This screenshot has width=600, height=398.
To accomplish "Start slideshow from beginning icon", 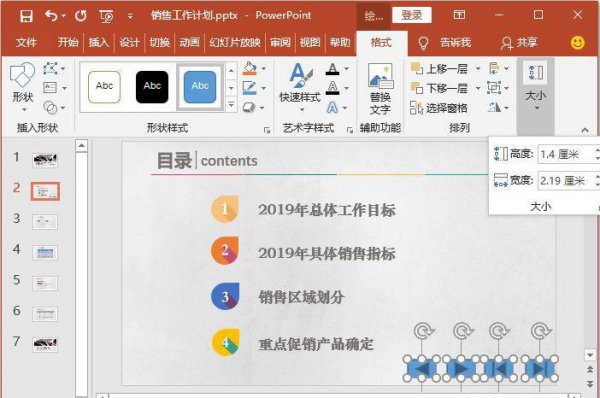I will point(106,16).
